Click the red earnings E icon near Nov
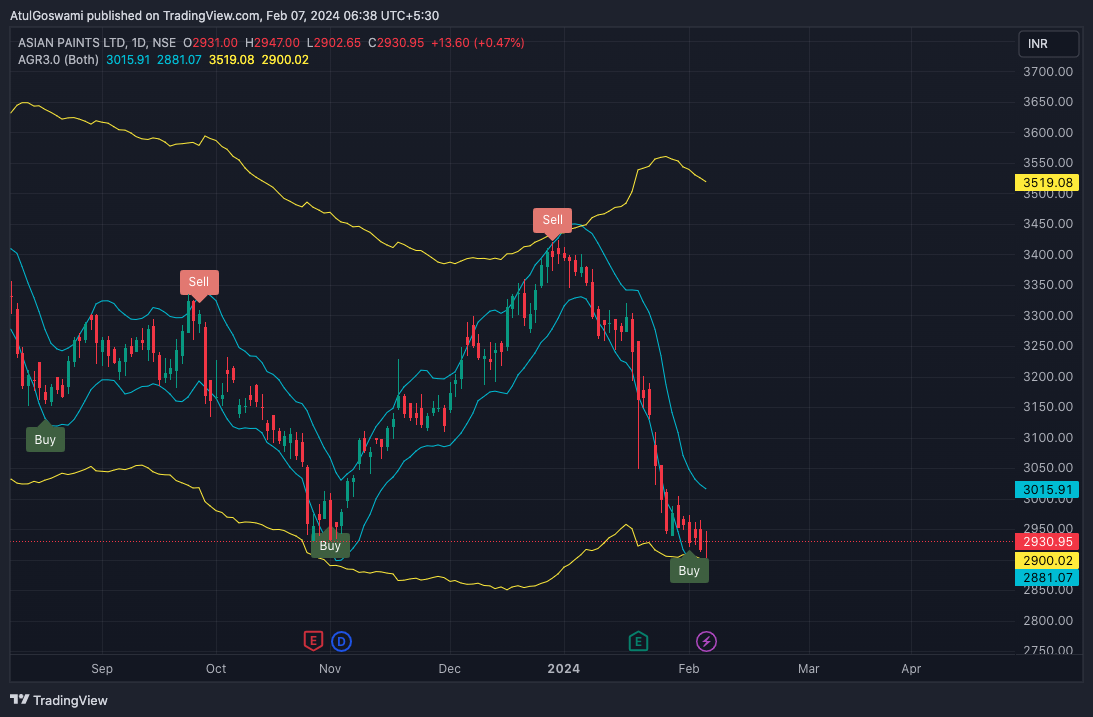1093x717 pixels. click(x=313, y=641)
